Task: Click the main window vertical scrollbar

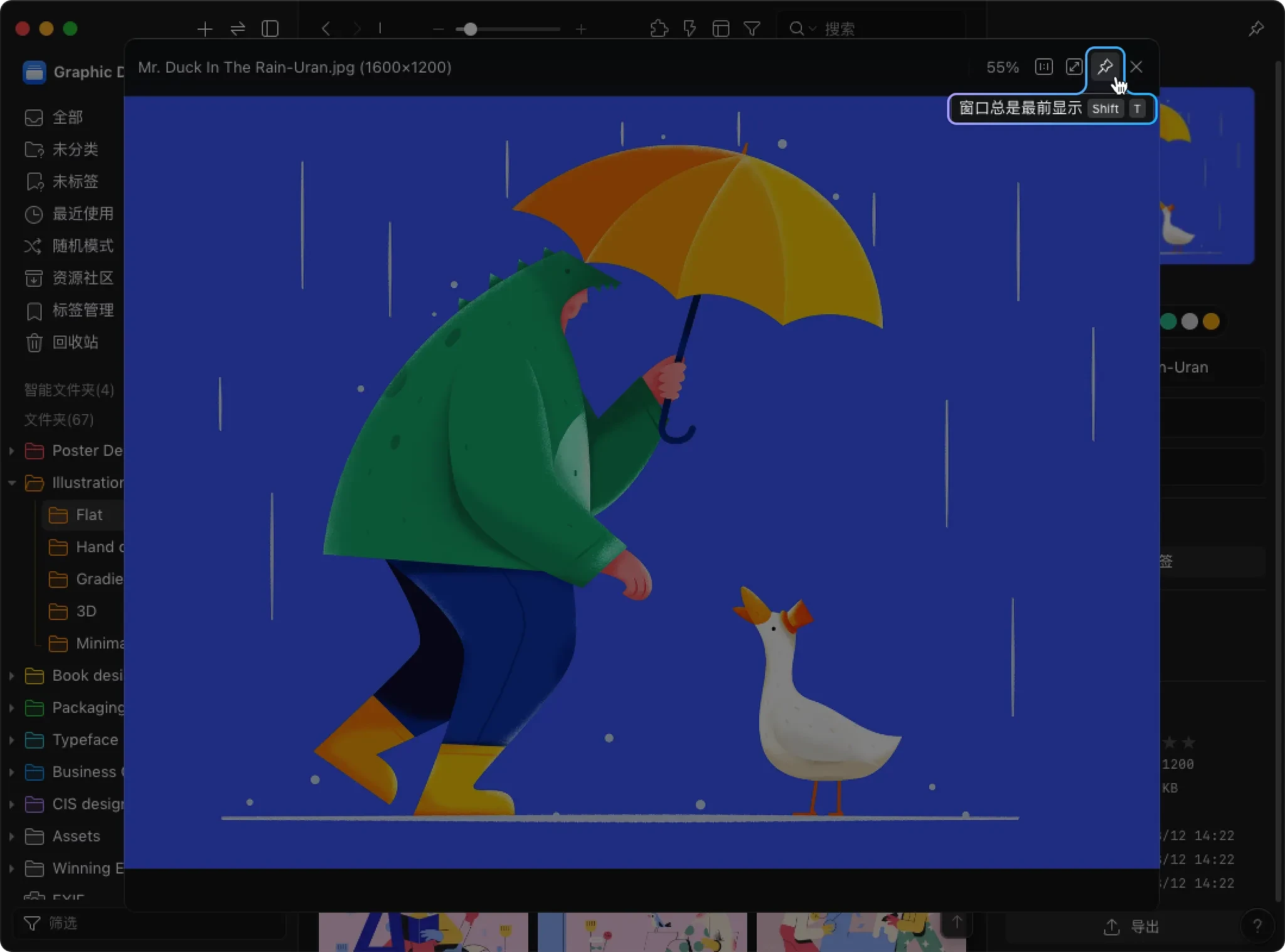Action: (1279, 480)
